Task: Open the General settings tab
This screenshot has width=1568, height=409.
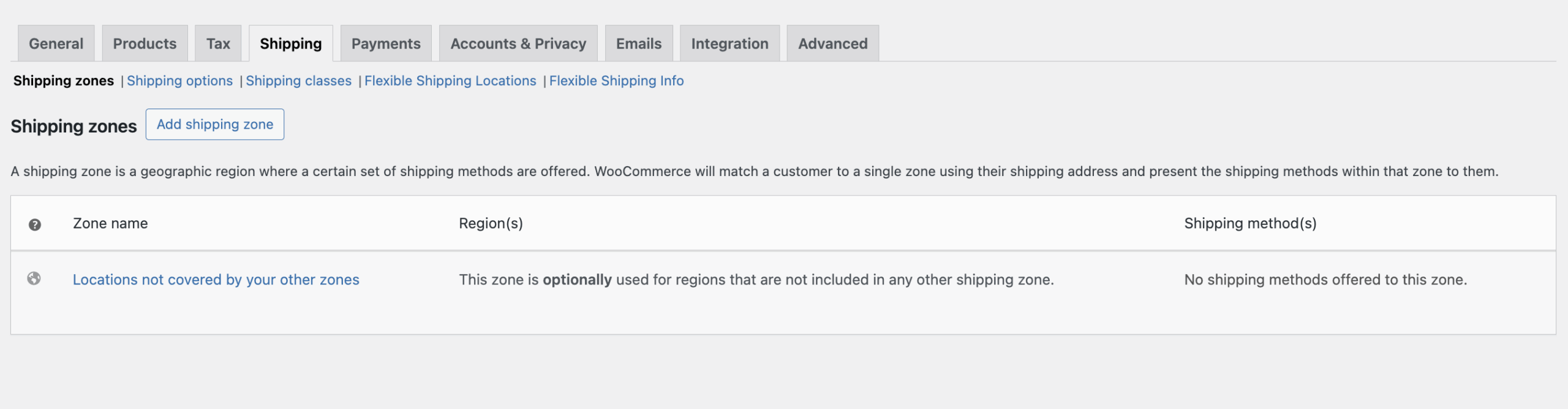Action: pyautogui.click(x=56, y=43)
